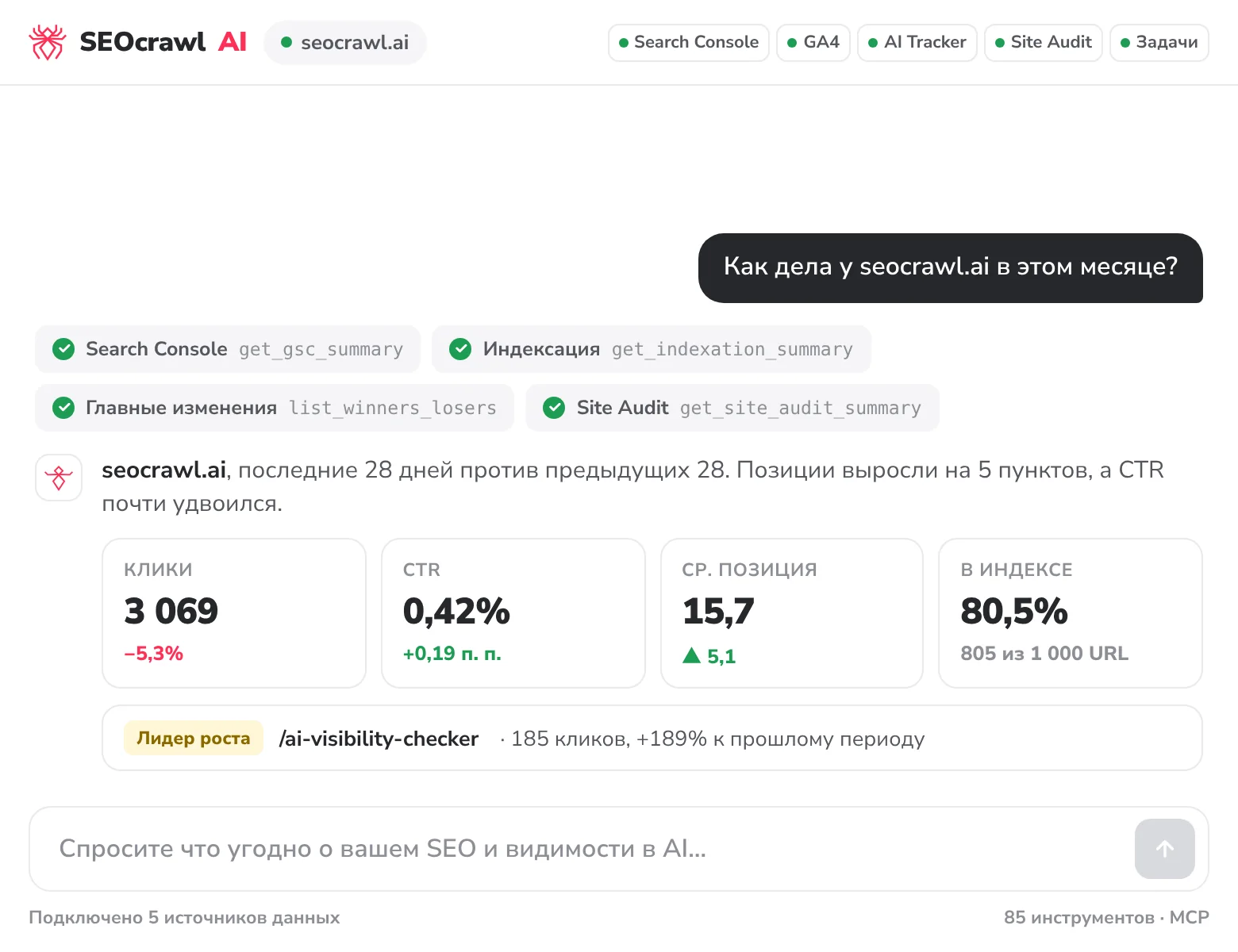
Task: Click the user message bubble
Action: click(951, 268)
